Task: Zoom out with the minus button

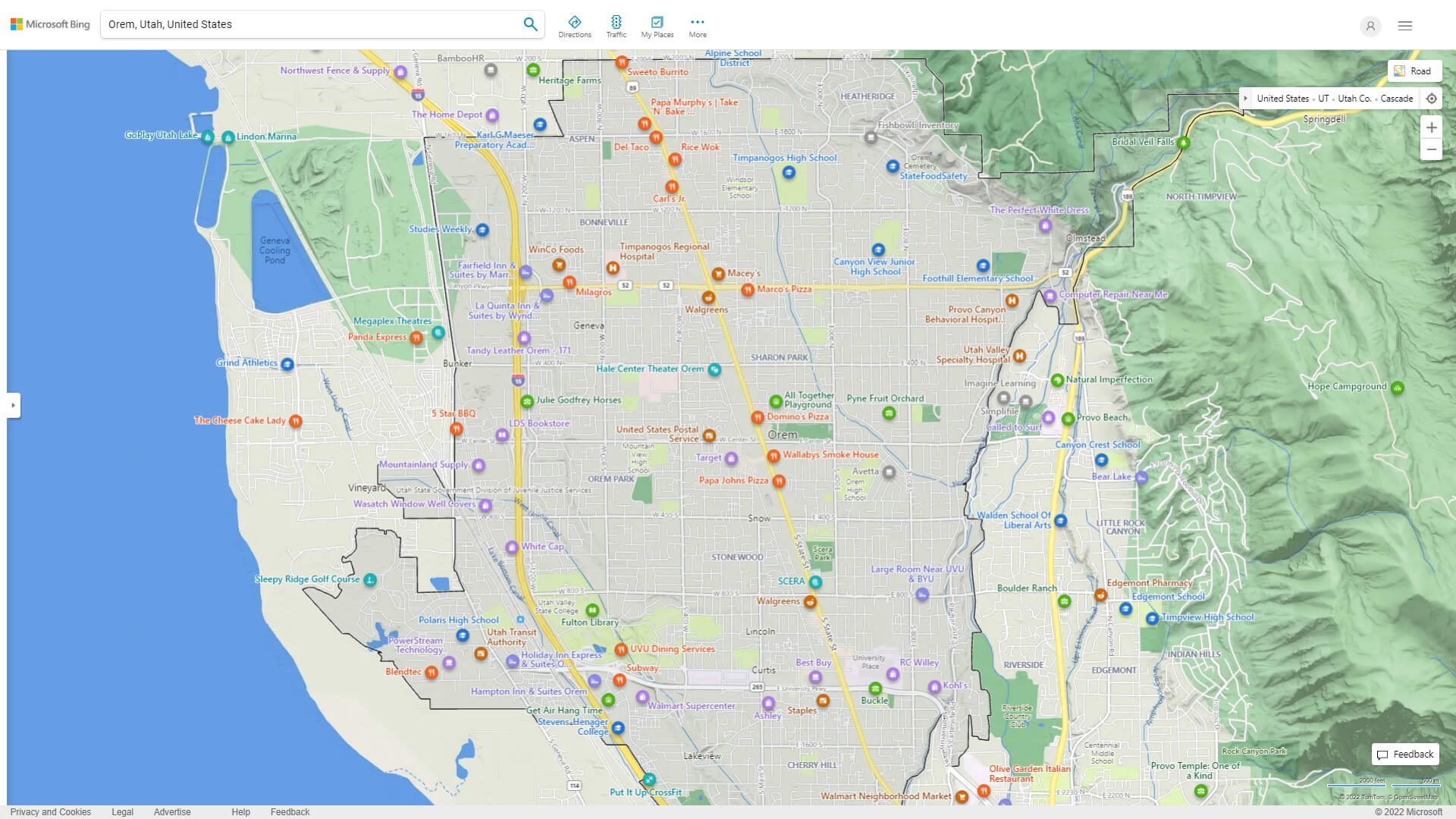Action: tap(1431, 149)
